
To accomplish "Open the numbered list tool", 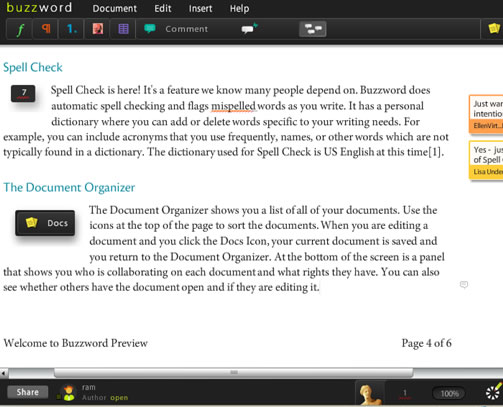I will click(71, 29).
